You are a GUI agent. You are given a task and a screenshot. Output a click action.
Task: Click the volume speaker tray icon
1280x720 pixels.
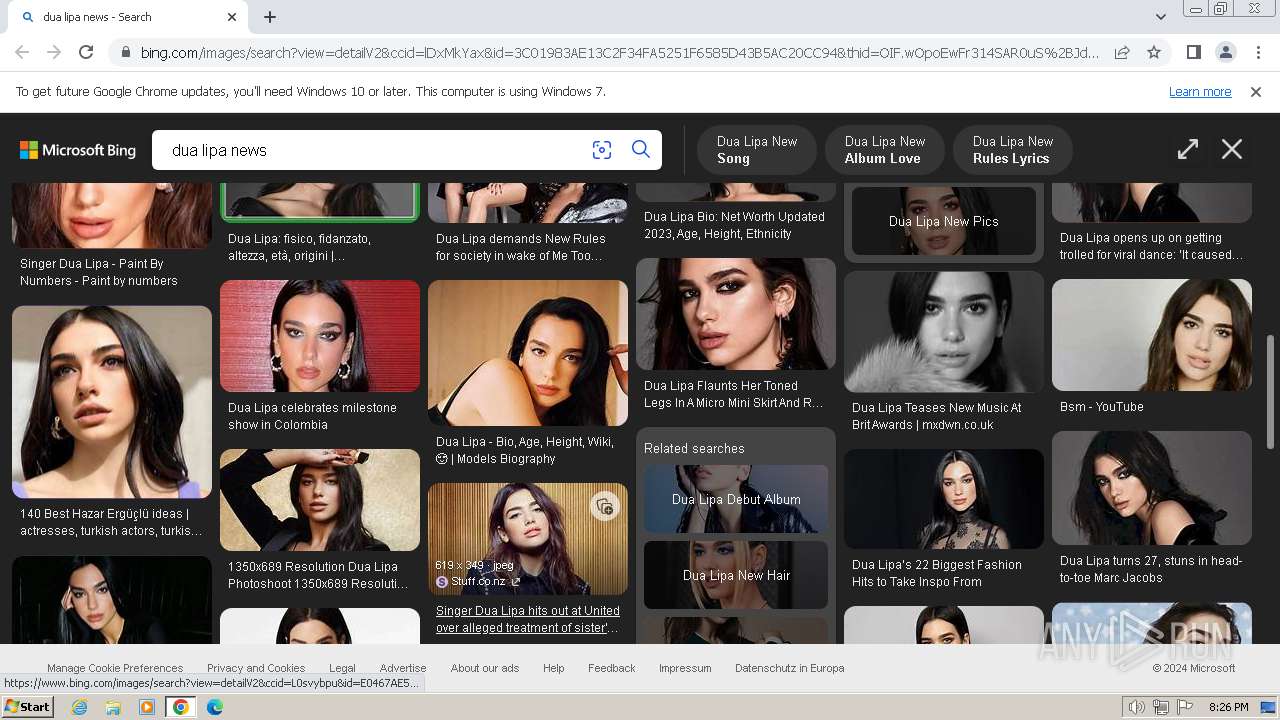1137,707
